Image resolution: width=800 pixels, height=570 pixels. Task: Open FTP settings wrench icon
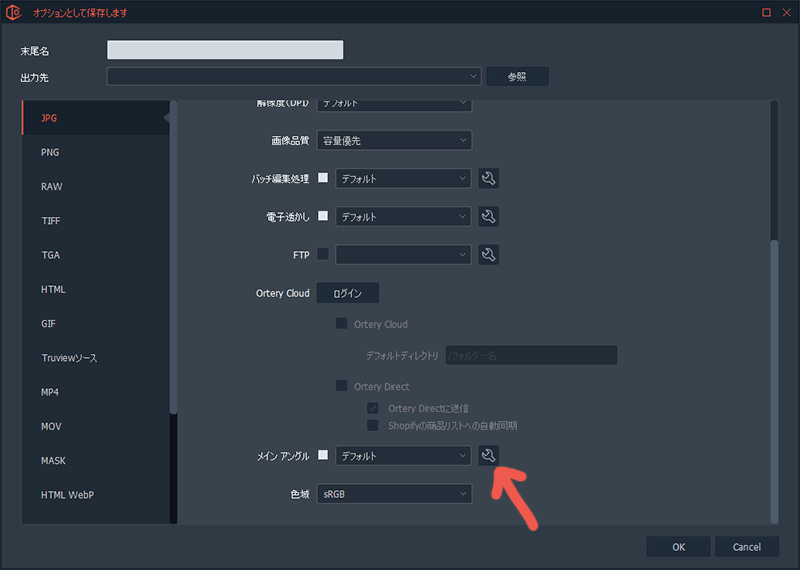pyautogui.click(x=488, y=255)
